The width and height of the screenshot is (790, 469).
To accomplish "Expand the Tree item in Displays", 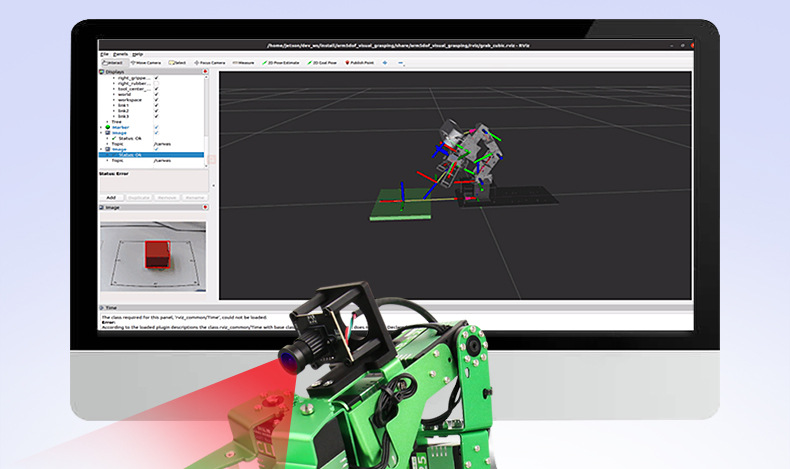I will (x=108, y=122).
